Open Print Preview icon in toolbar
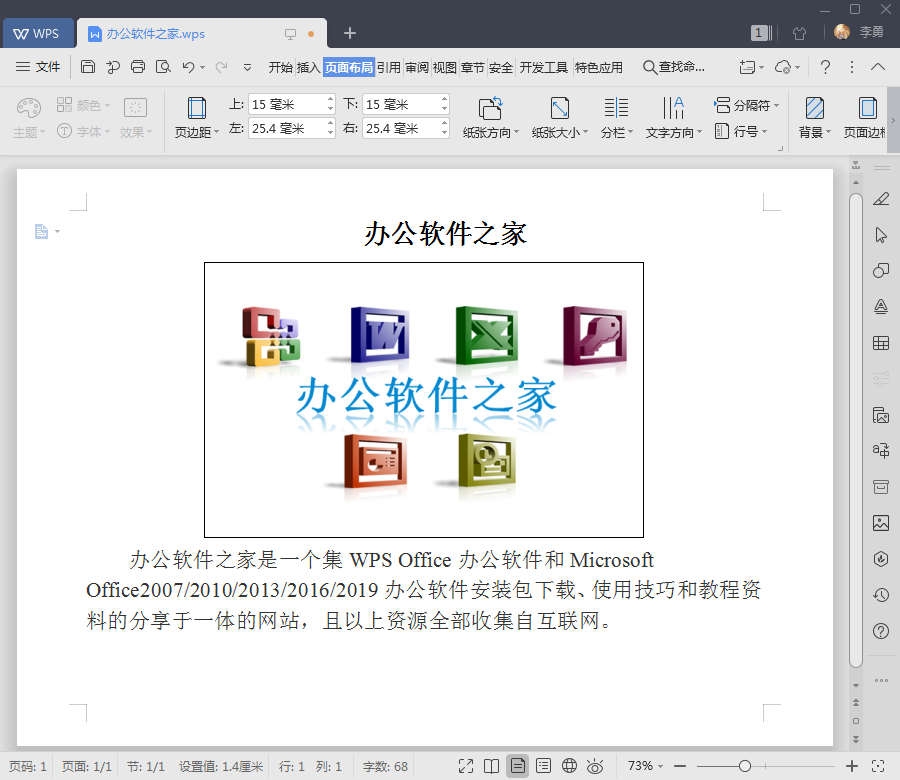Image resolution: width=900 pixels, height=780 pixels. pyautogui.click(x=163, y=67)
